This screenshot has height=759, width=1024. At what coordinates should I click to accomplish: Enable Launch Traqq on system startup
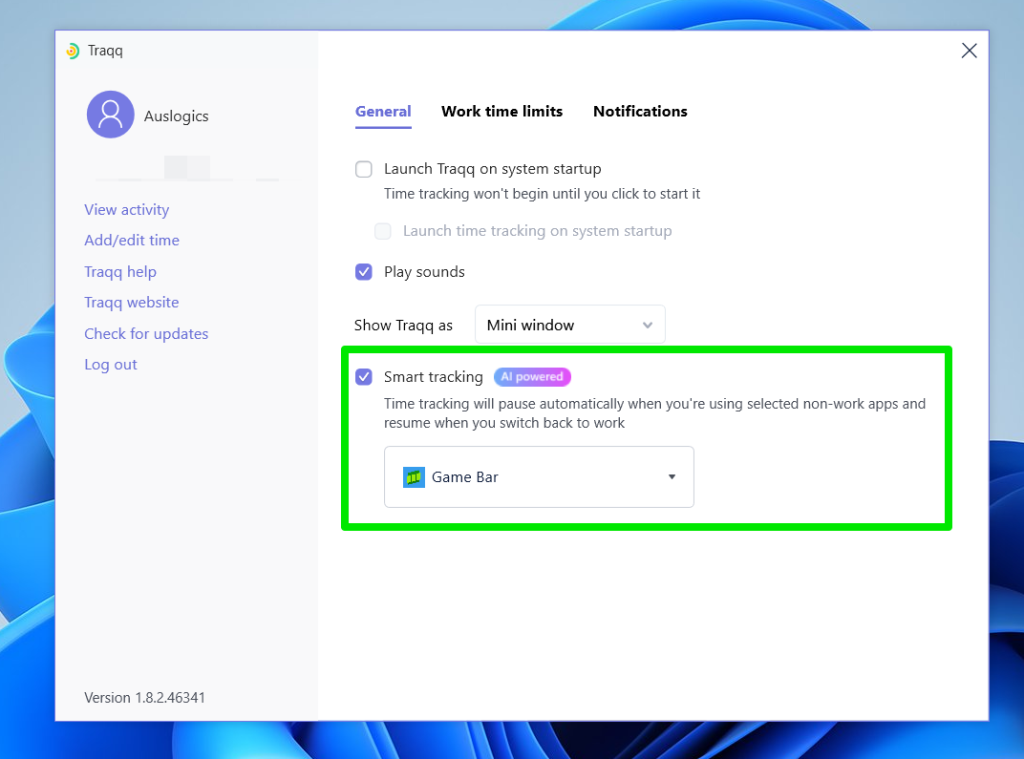click(364, 169)
